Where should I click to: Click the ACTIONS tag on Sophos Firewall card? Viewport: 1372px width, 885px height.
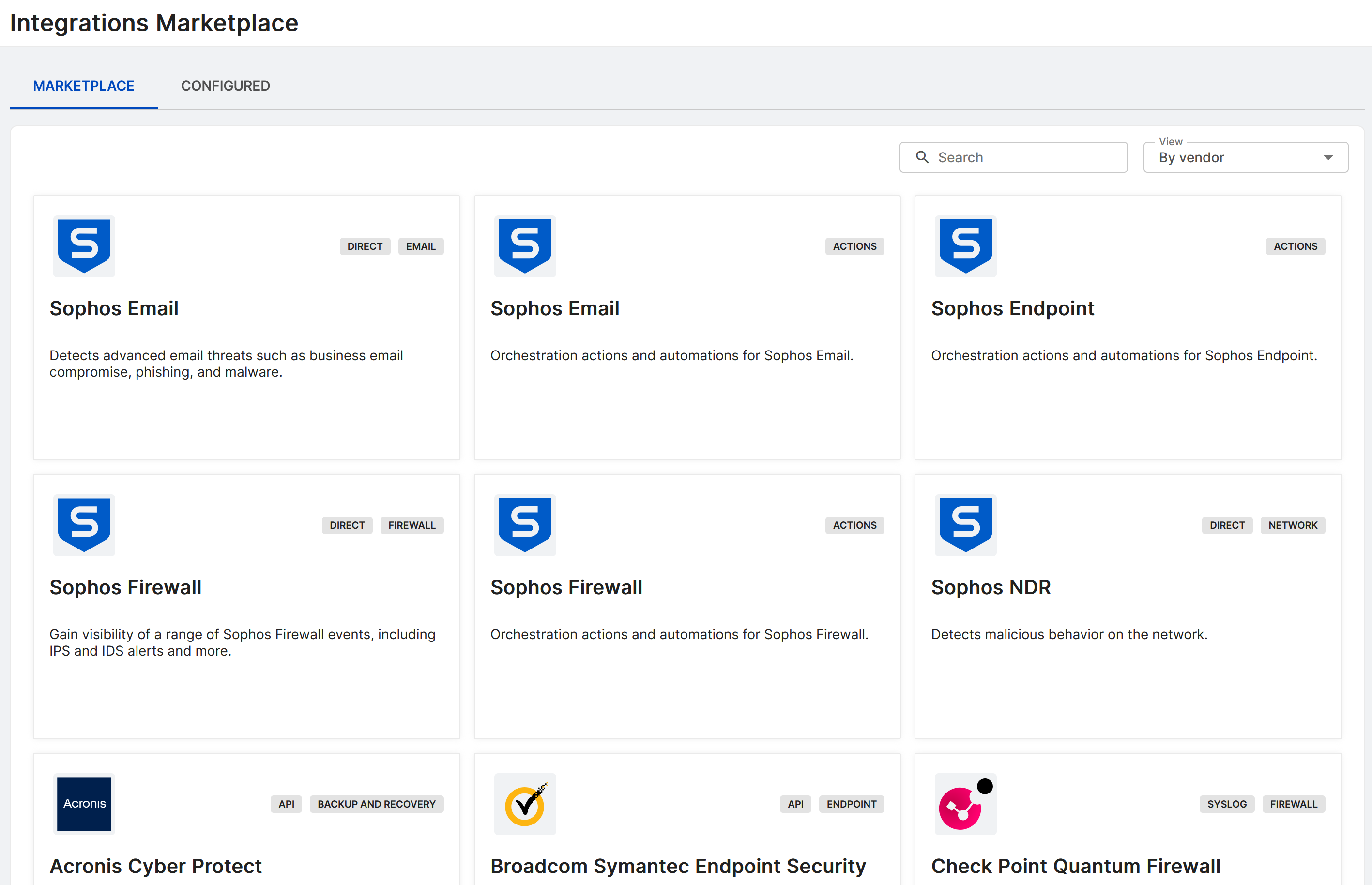854,525
